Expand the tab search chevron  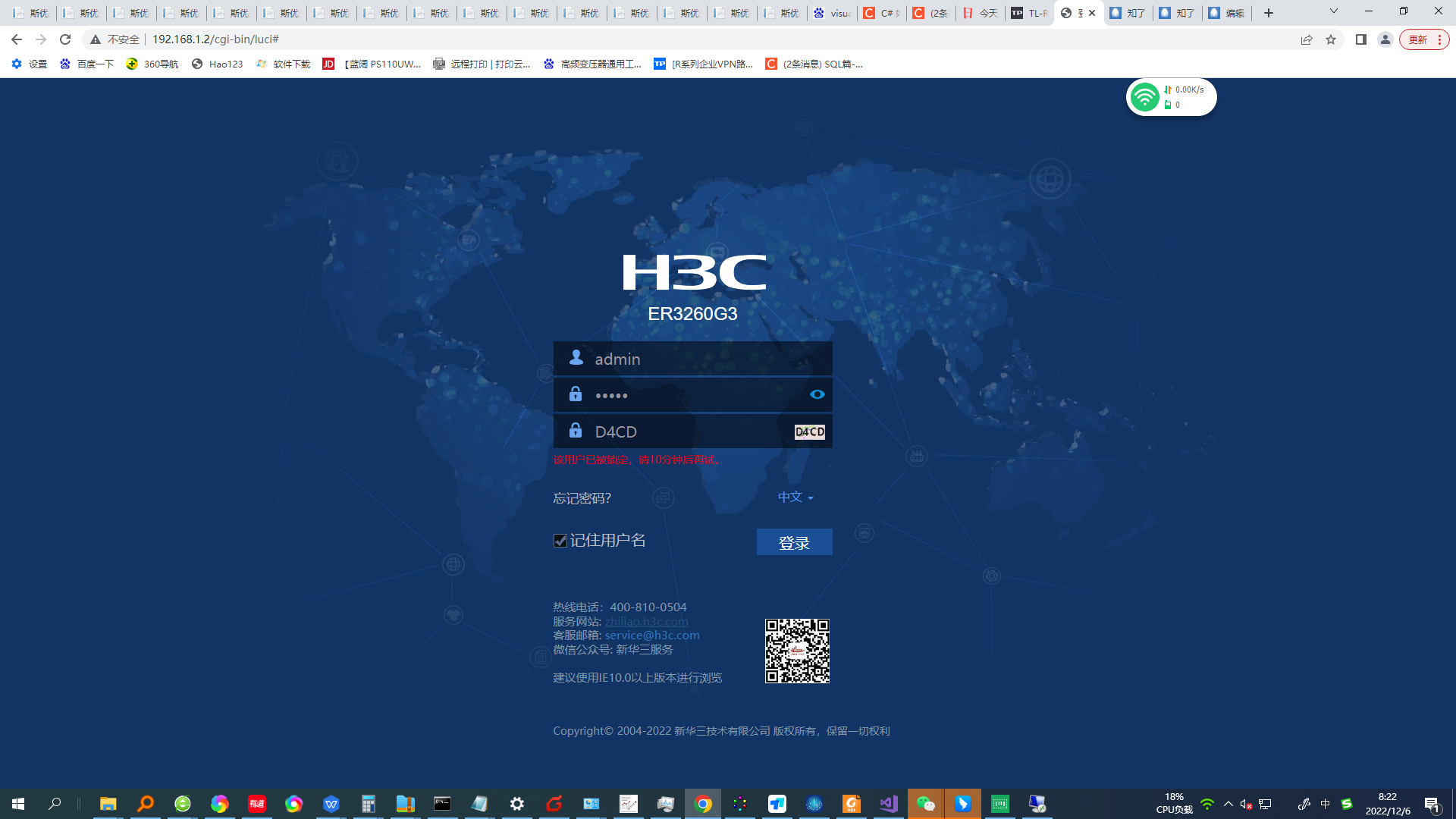[1333, 11]
